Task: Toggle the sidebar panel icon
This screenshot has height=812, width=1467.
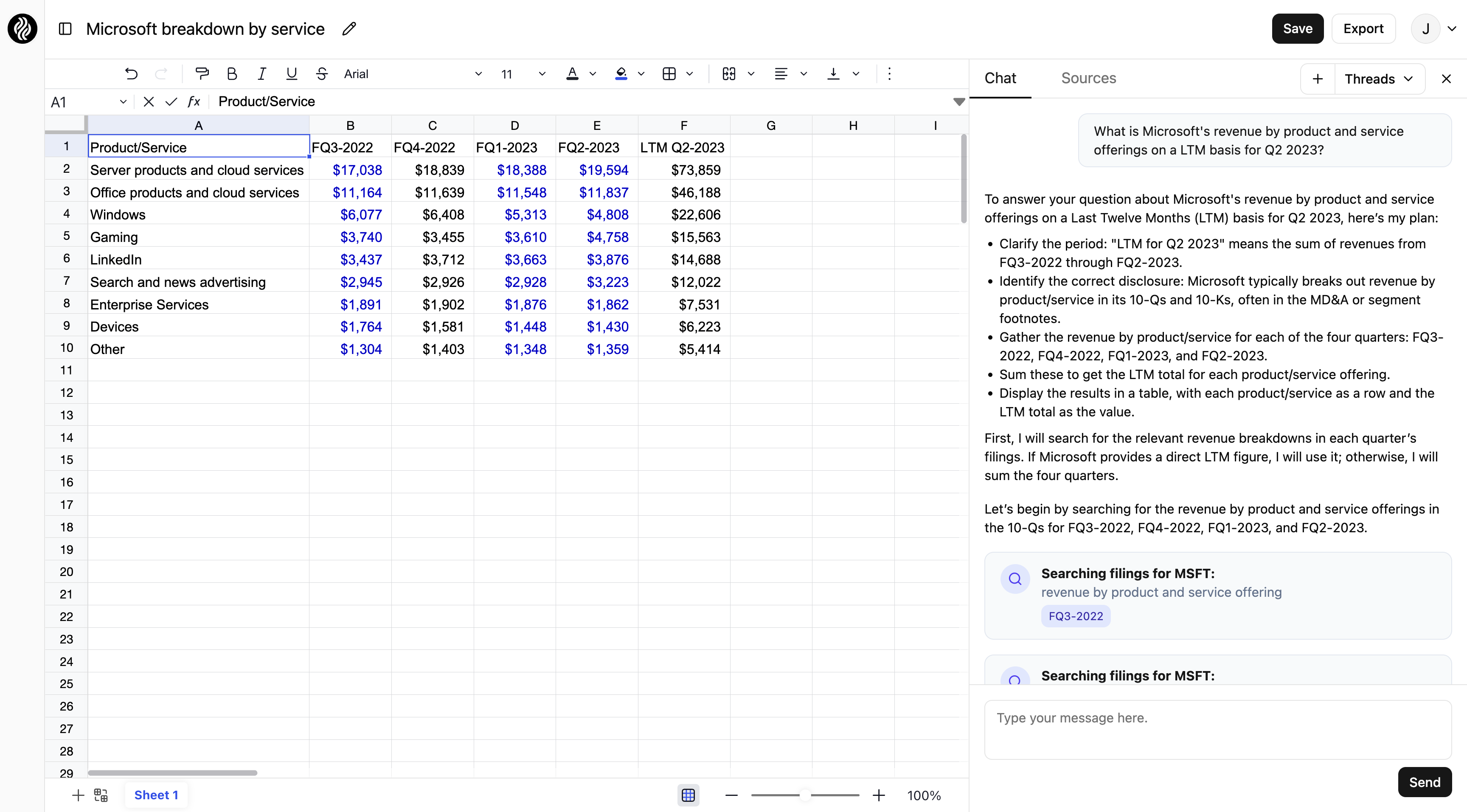Action: coord(65,28)
